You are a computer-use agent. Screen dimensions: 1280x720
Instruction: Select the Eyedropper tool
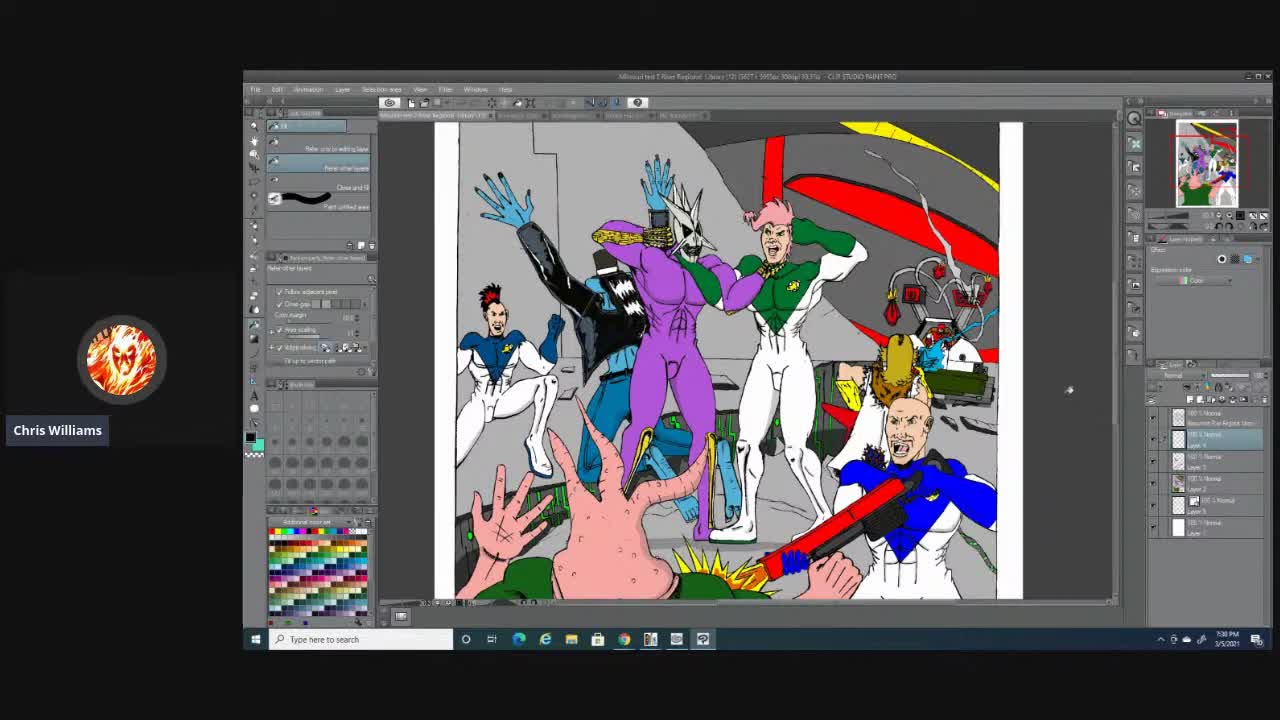tap(254, 209)
